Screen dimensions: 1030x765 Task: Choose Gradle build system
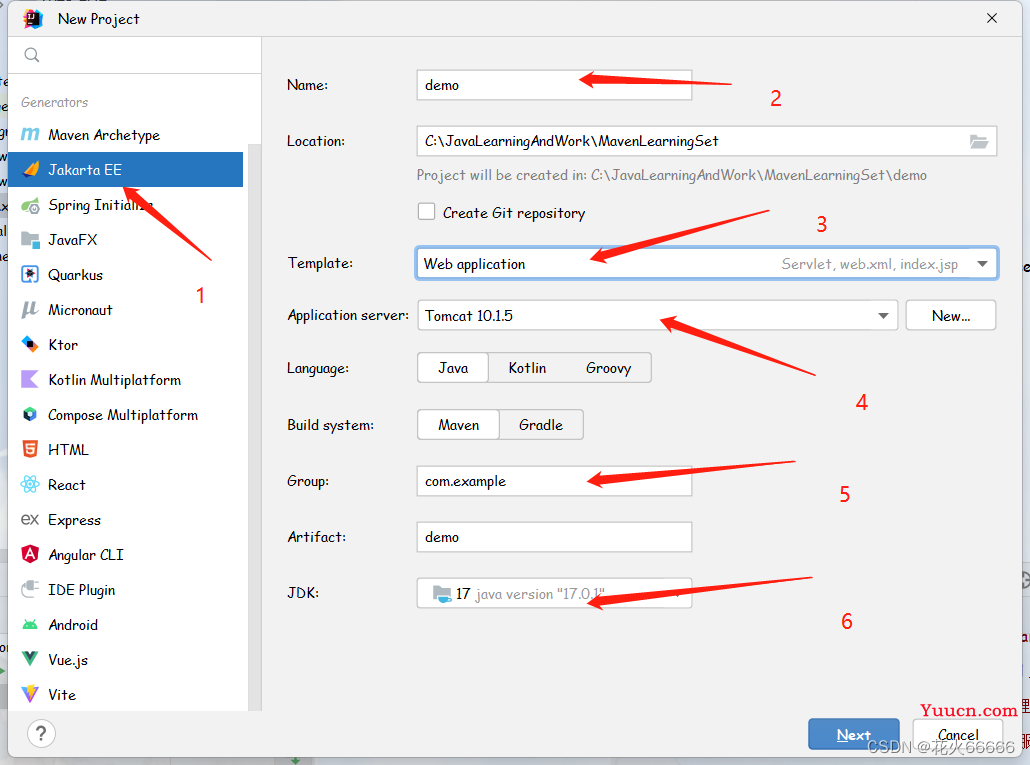541,425
